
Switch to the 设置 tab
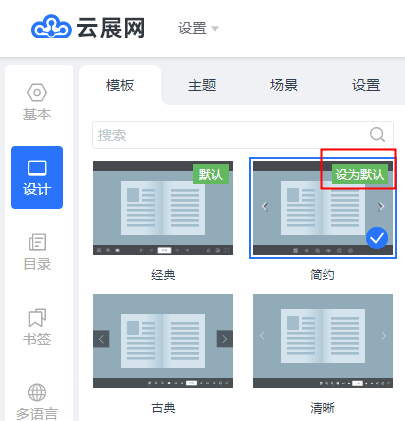click(x=366, y=85)
